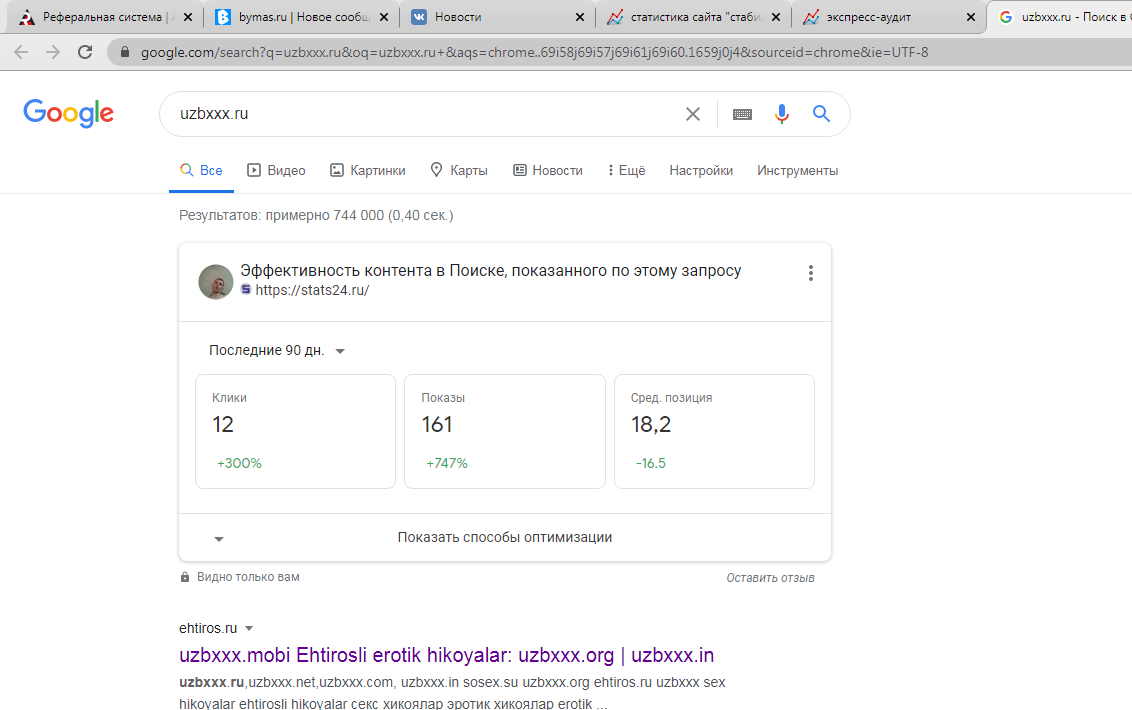Click the blue magnifier search button
This screenshot has width=1132, height=710.
click(821, 114)
